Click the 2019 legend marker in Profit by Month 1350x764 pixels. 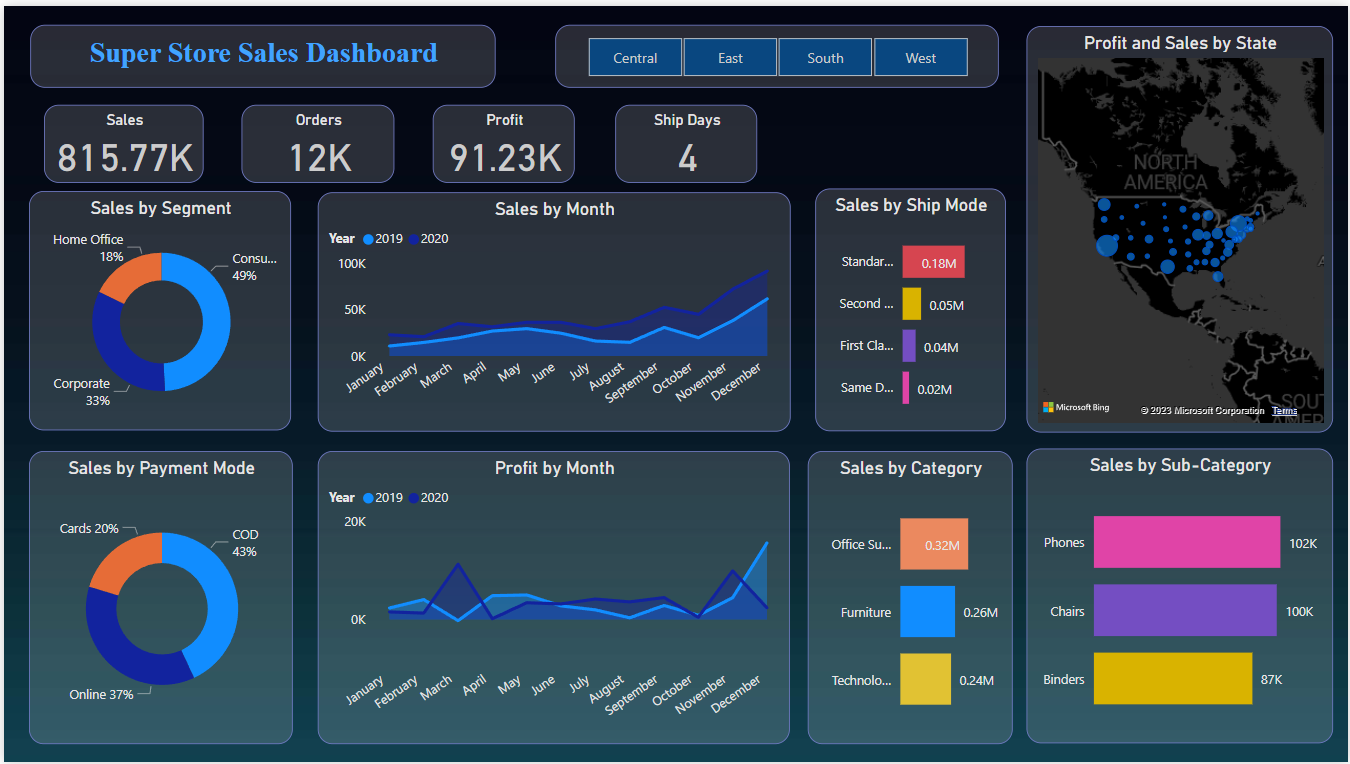point(368,497)
